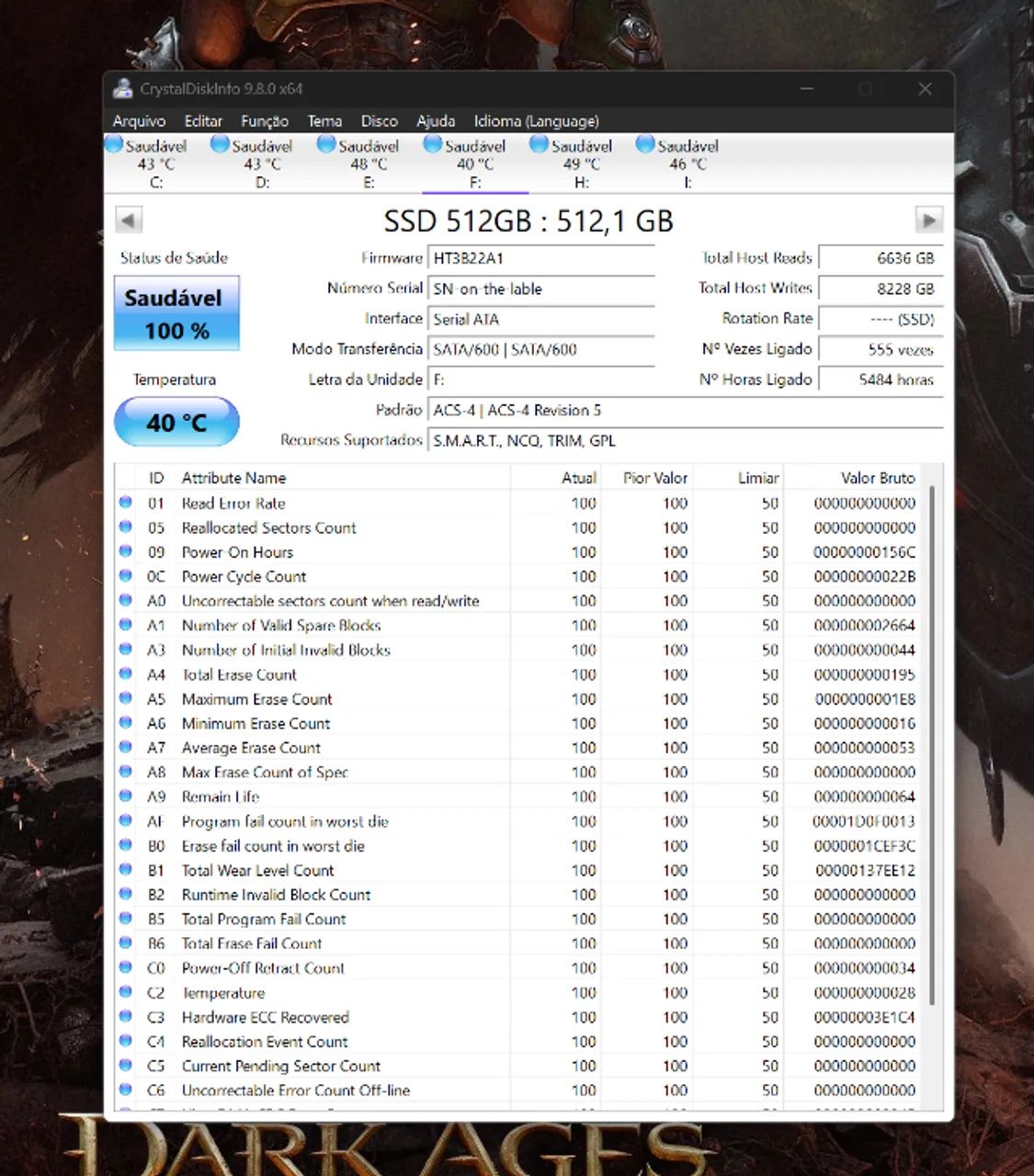Click Nº Horas Ligado value 5484 horas
Screen dimensions: 1034x1176
tap(881, 379)
